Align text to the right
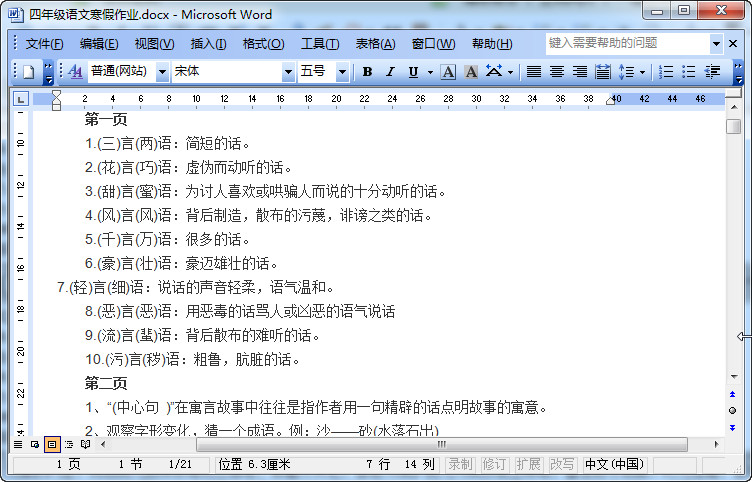The height and width of the screenshot is (482, 752). [x=580, y=72]
